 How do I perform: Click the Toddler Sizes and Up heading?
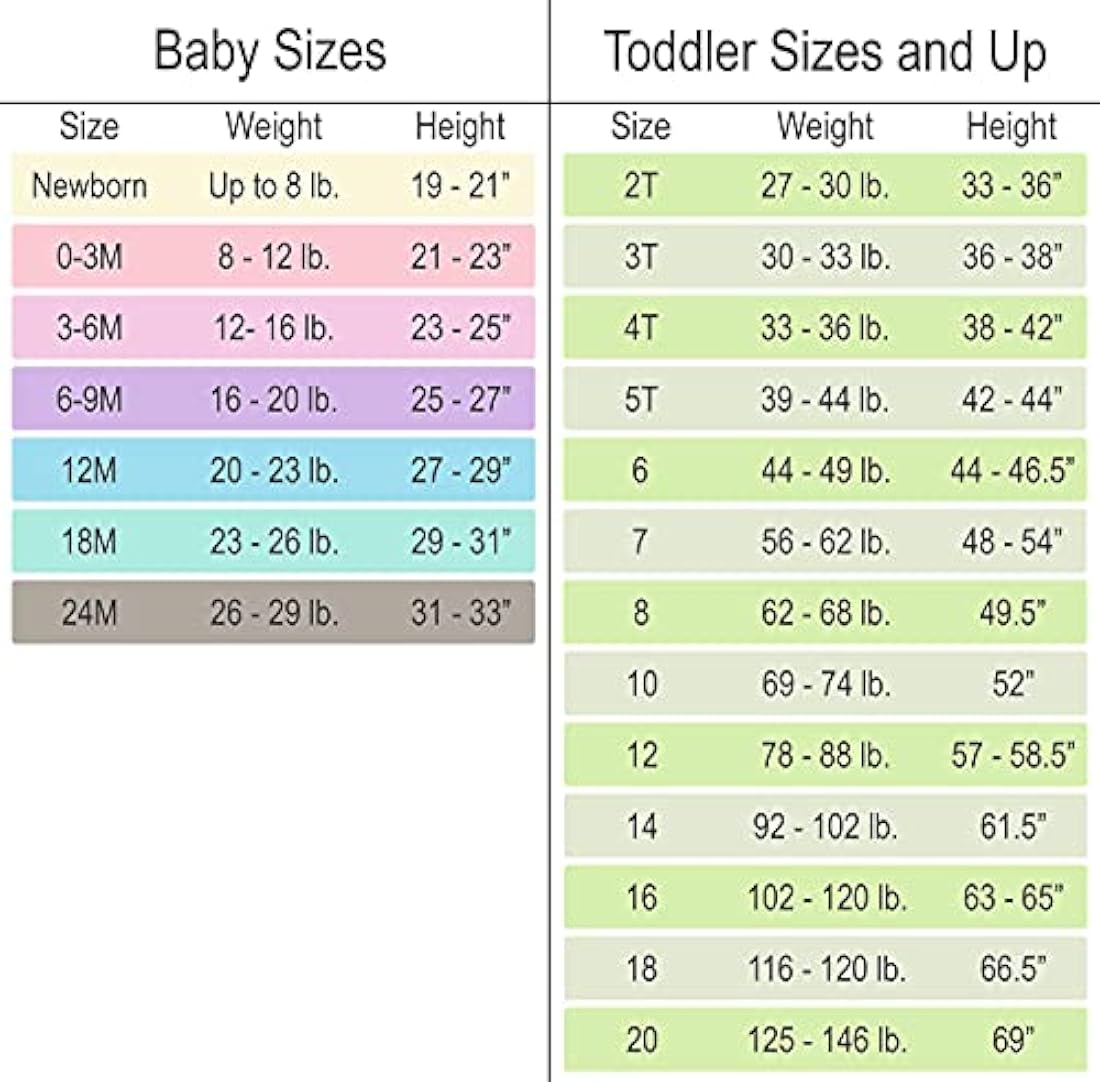825,52
